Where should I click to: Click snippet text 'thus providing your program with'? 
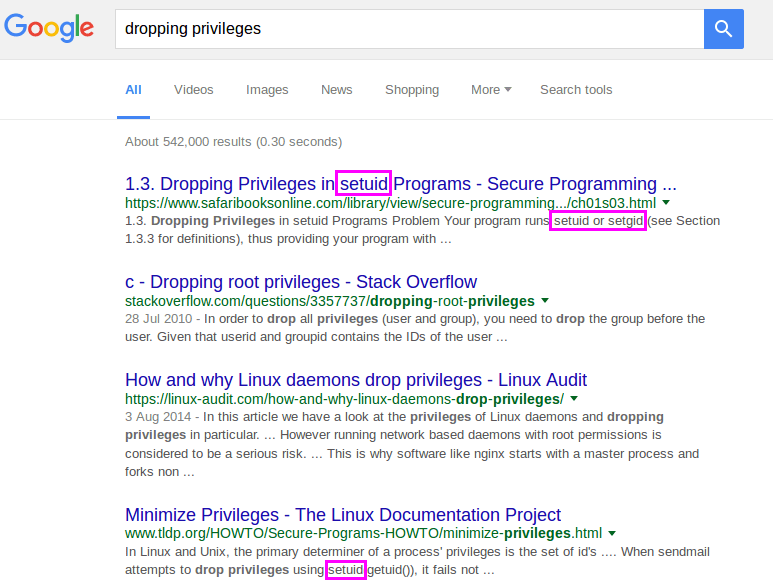click(x=342, y=239)
